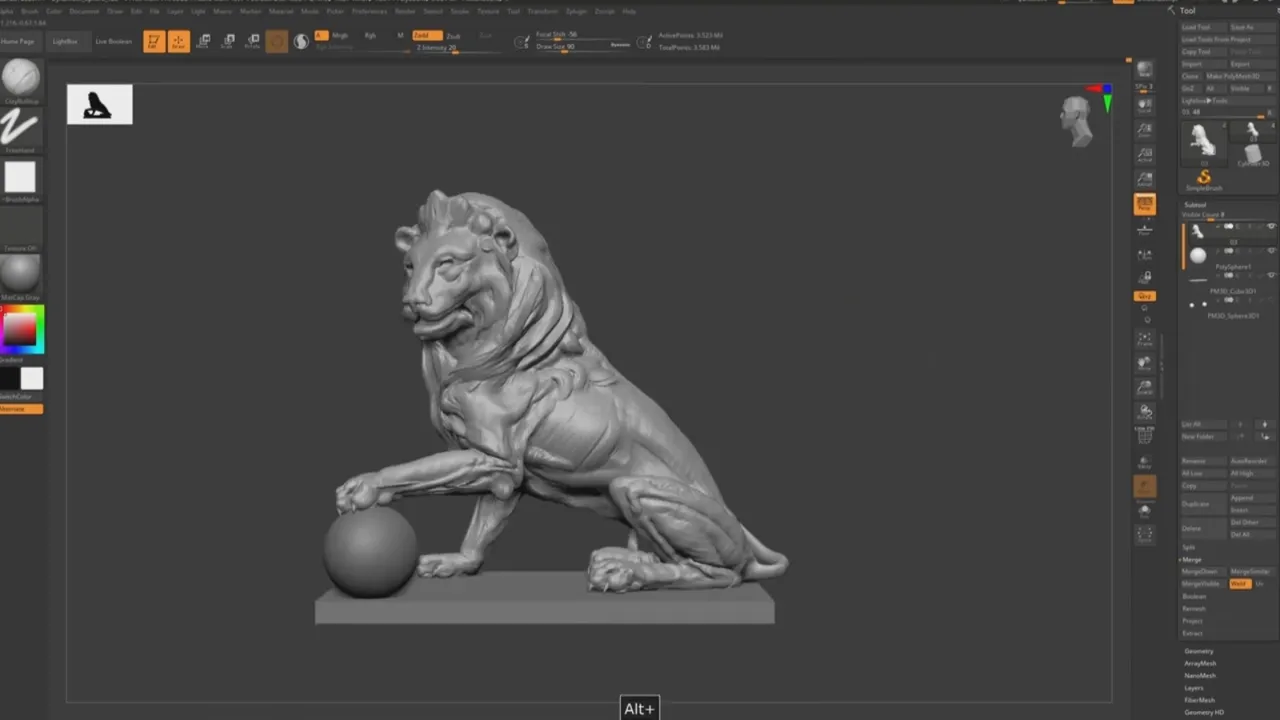Select the Move transform tool

coord(203,41)
